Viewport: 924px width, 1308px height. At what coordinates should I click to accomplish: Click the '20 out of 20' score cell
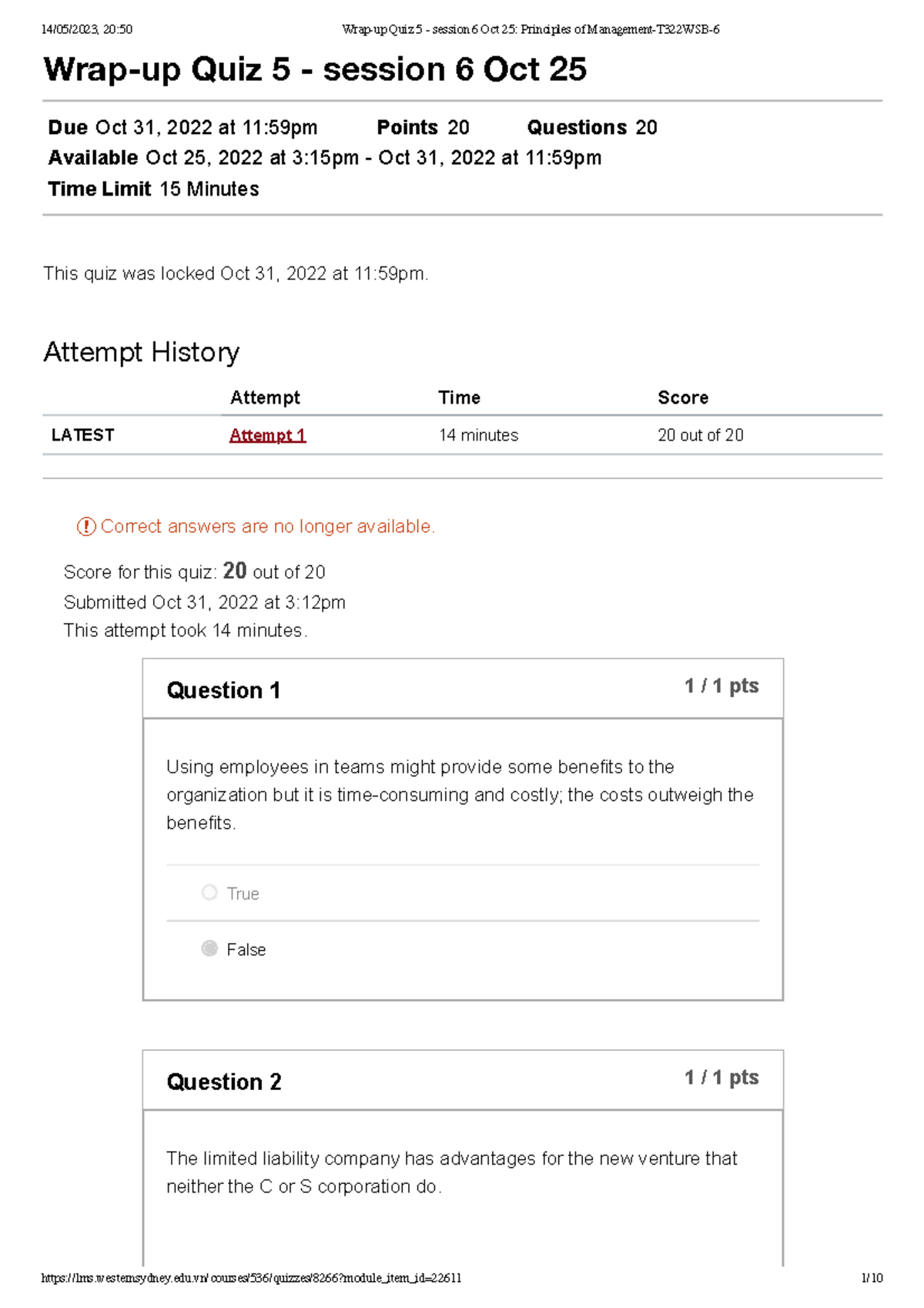700,435
